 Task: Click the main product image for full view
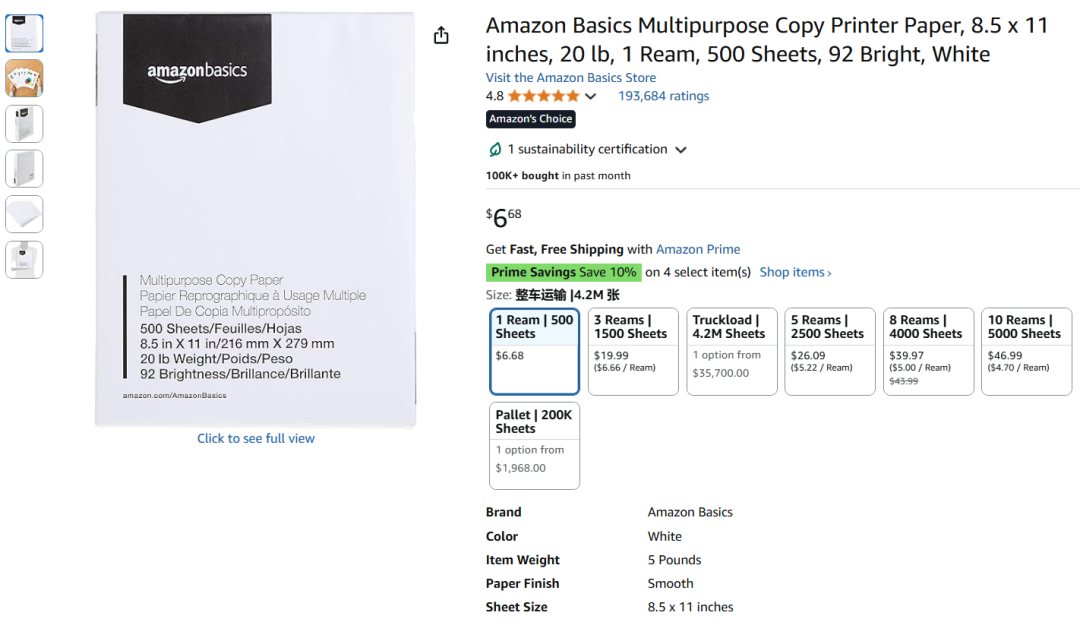[255, 220]
